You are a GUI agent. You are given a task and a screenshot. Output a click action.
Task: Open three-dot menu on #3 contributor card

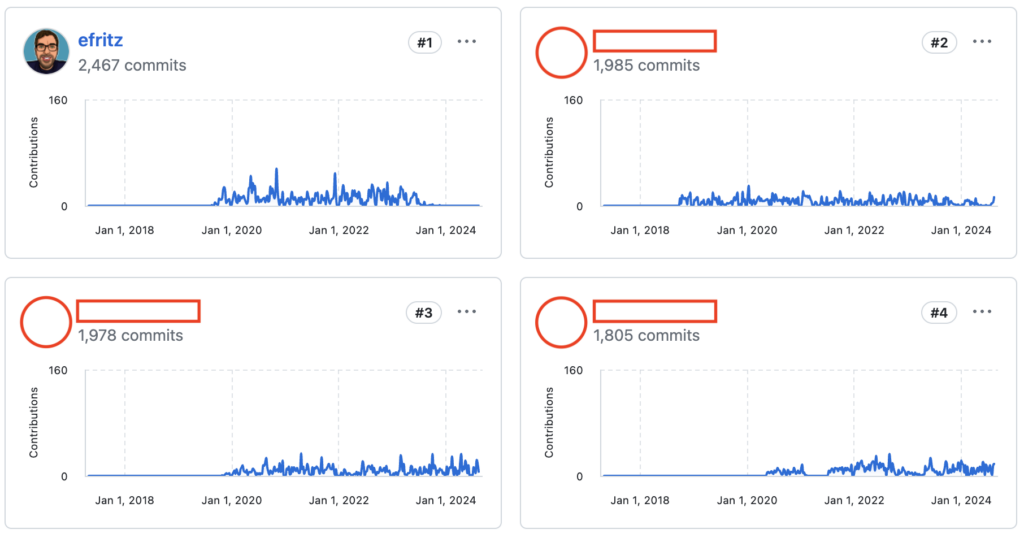tap(467, 312)
